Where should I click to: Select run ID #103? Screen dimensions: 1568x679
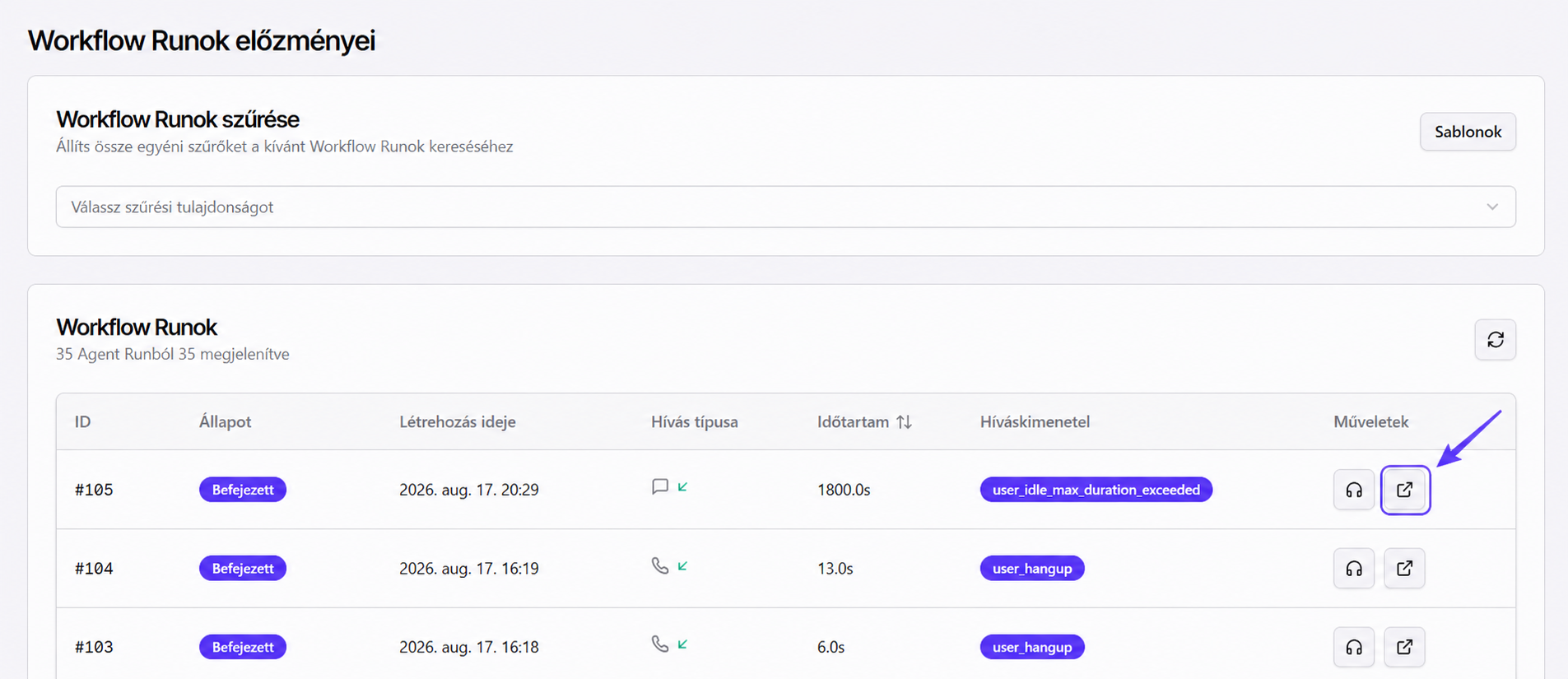pos(94,647)
